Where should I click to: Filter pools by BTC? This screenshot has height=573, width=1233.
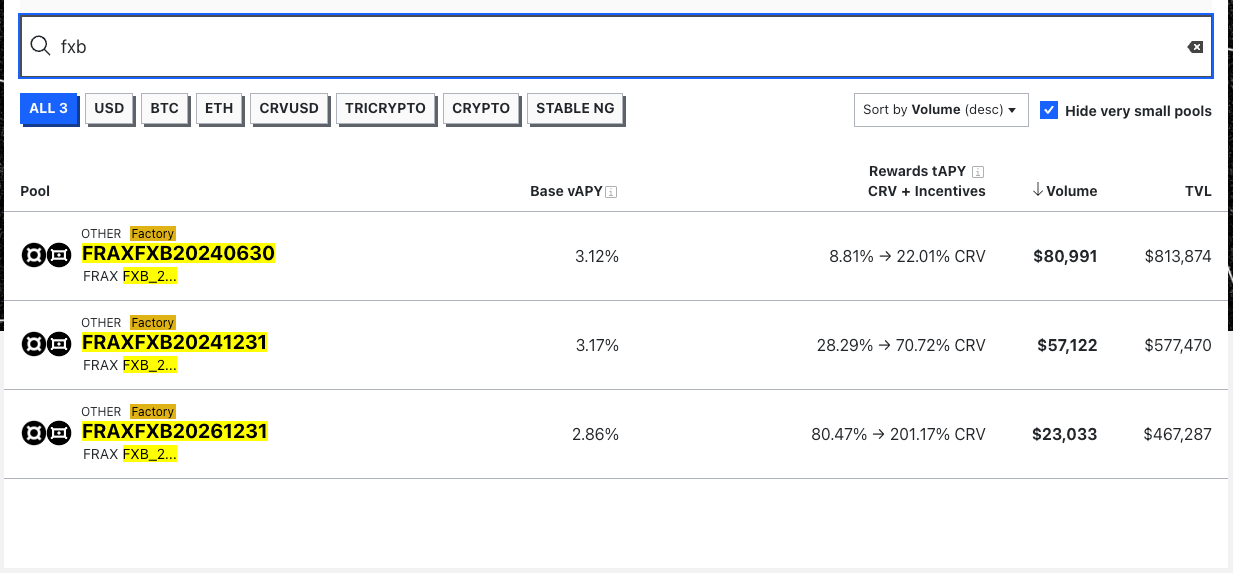(x=164, y=108)
